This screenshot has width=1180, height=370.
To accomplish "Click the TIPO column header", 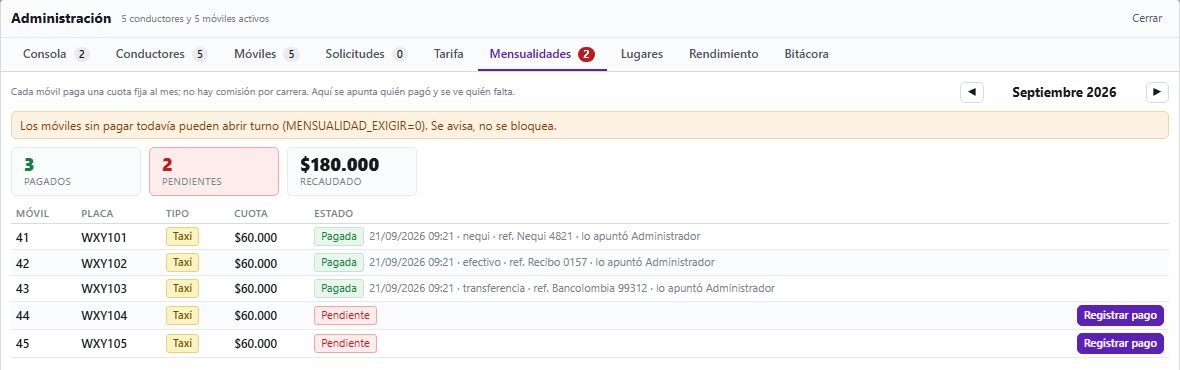I will pos(178,214).
